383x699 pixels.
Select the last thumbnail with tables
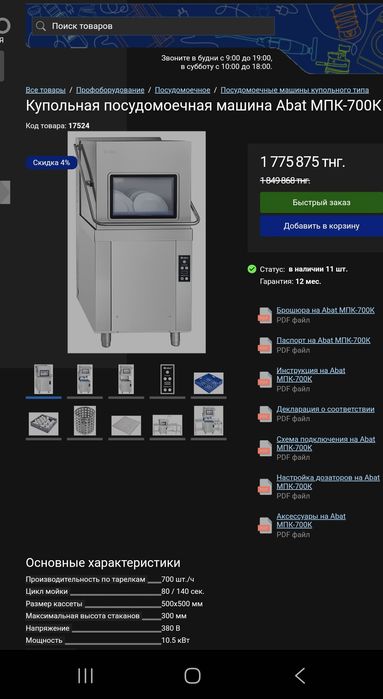209,421
